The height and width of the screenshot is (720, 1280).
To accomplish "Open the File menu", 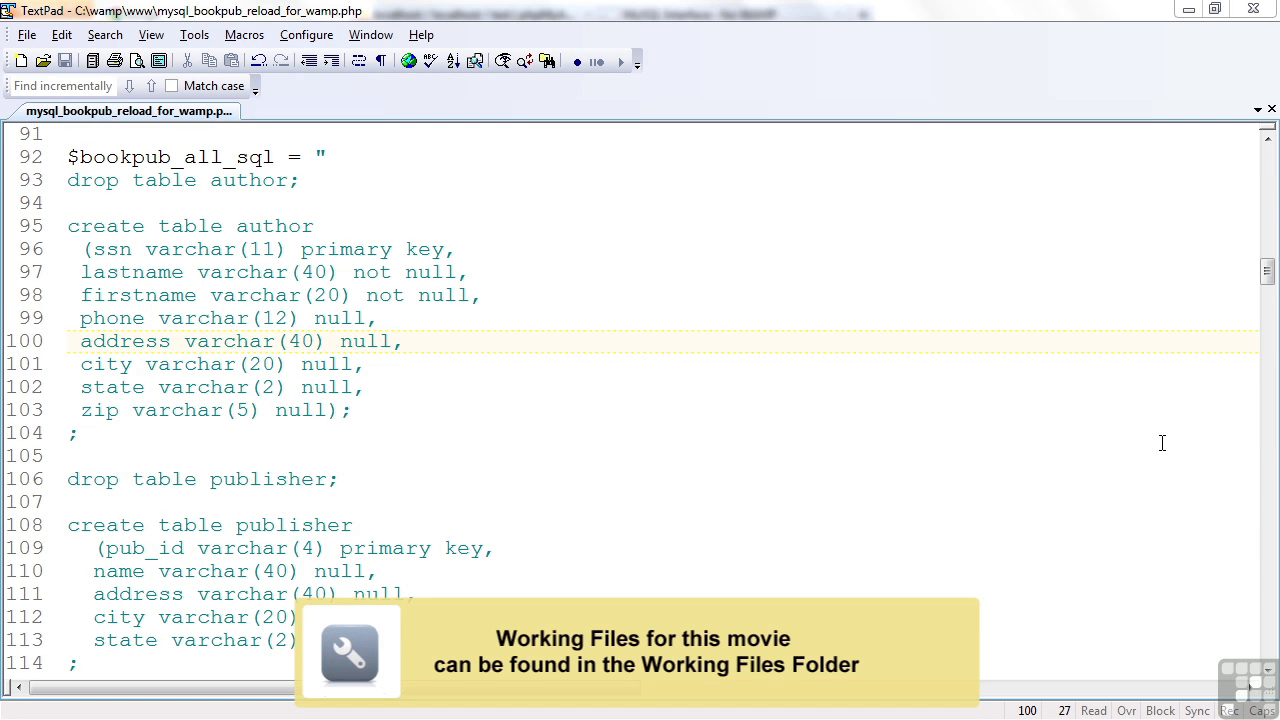I will point(27,35).
